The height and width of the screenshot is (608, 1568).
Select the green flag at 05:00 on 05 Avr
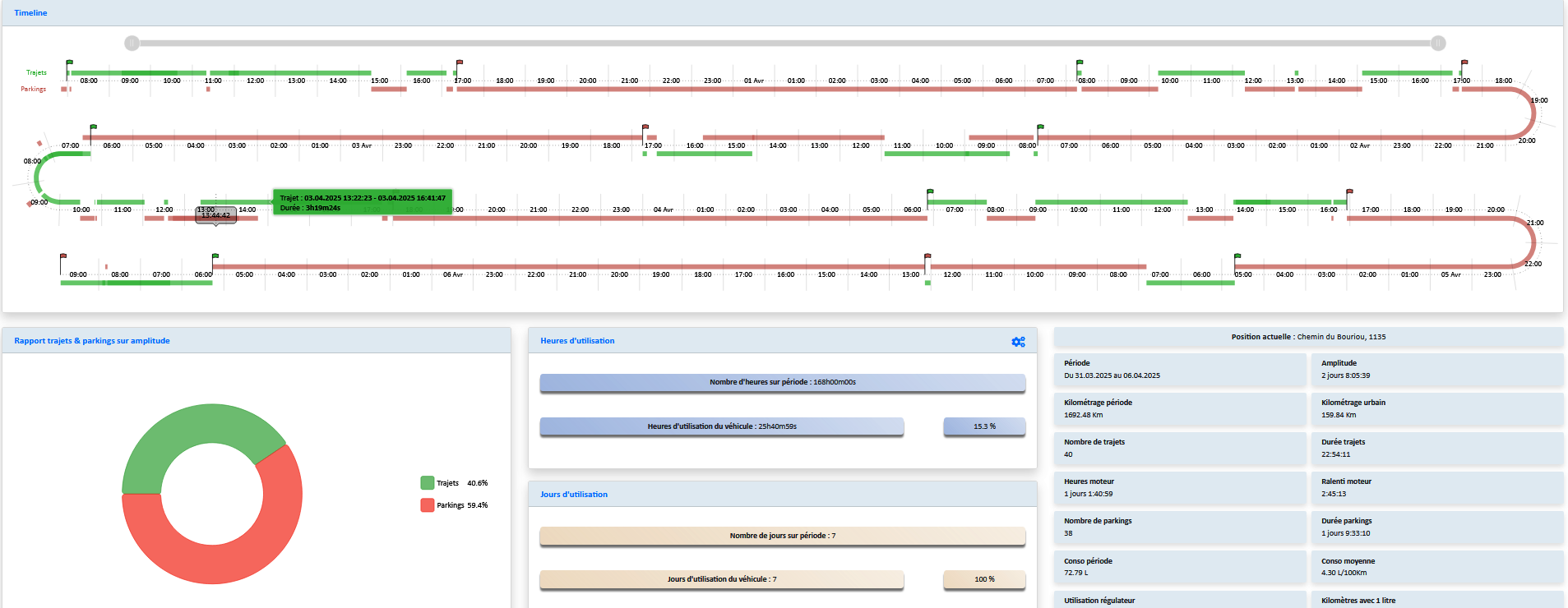(1237, 257)
